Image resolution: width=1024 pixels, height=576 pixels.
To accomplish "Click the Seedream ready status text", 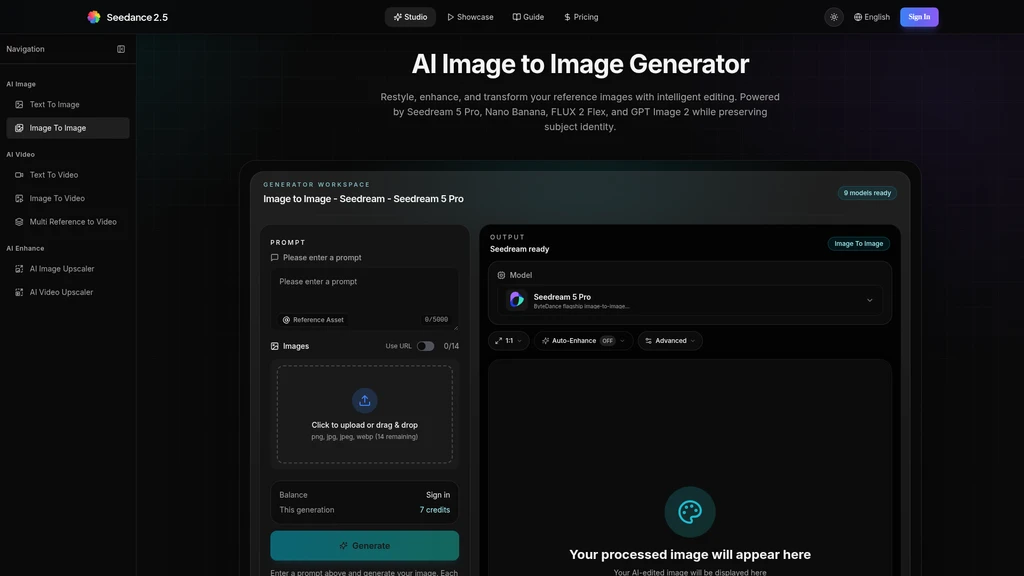I will tap(519, 249).
